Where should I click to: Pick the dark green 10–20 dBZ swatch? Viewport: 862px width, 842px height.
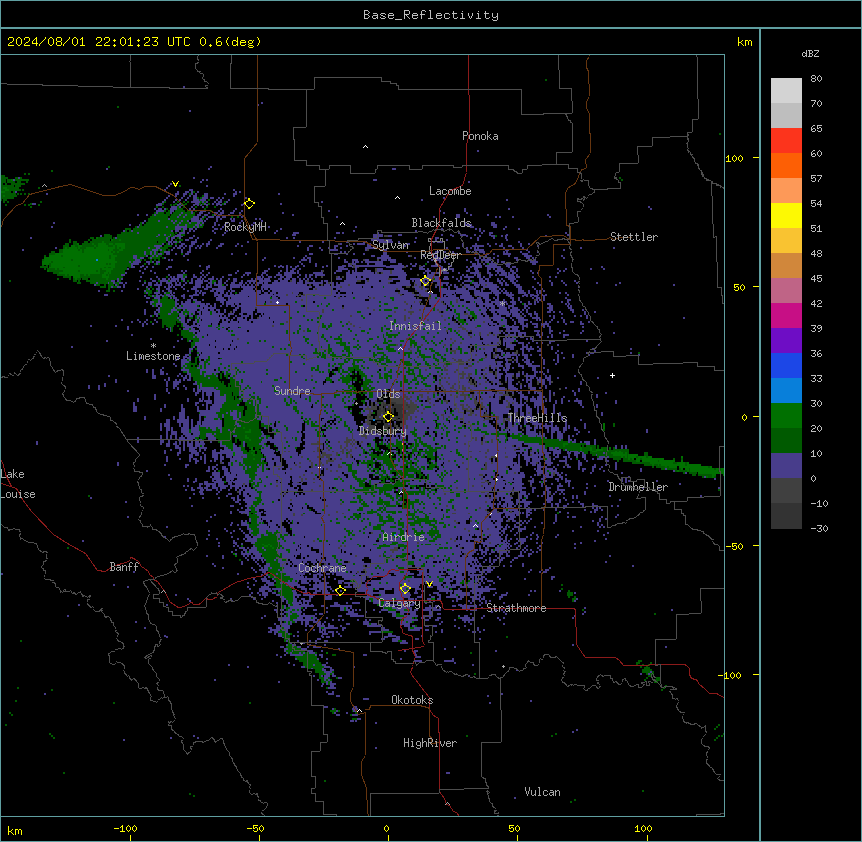tap(786, 441)
